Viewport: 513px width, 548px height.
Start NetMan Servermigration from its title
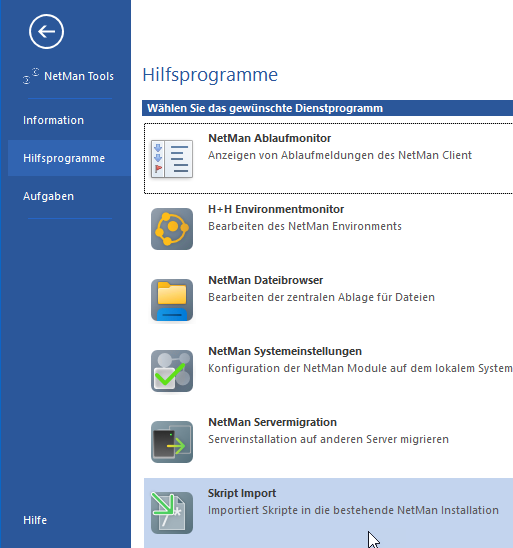272,422
